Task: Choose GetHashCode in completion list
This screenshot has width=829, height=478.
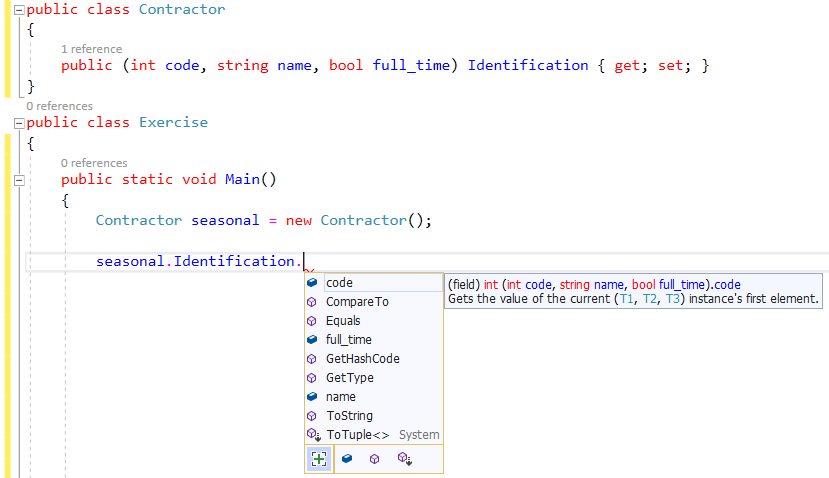Action: pyautogui.click(x=362, y=359)
